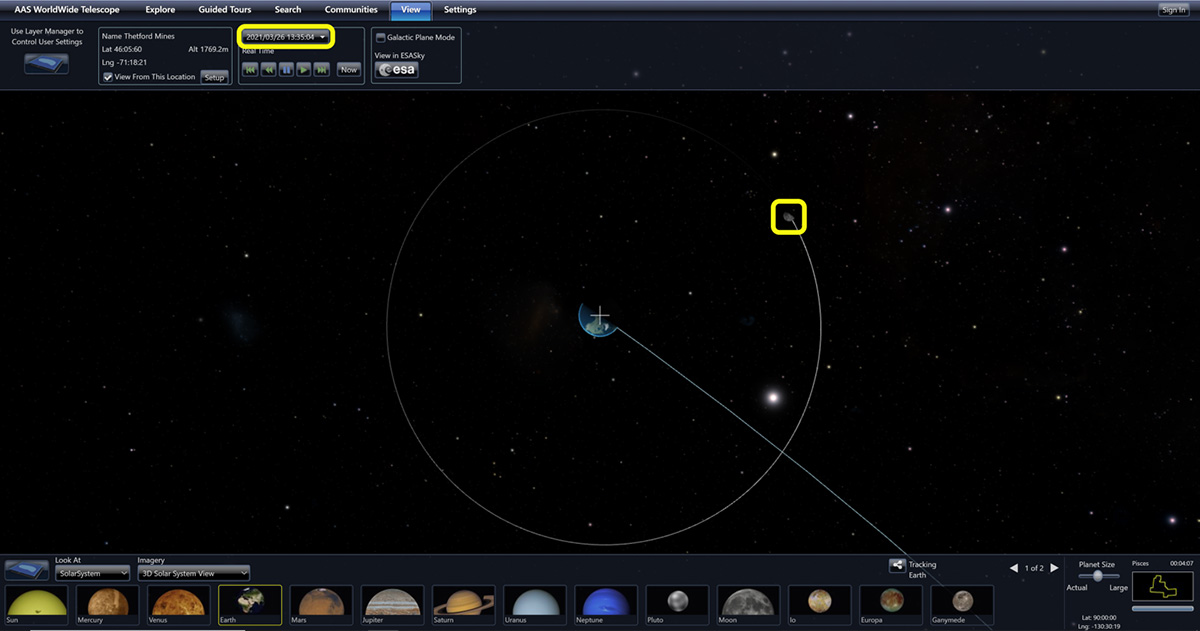The image size is (1200, 631).
Task: Open the Guided Tours tab
Action: pos(225,10)
